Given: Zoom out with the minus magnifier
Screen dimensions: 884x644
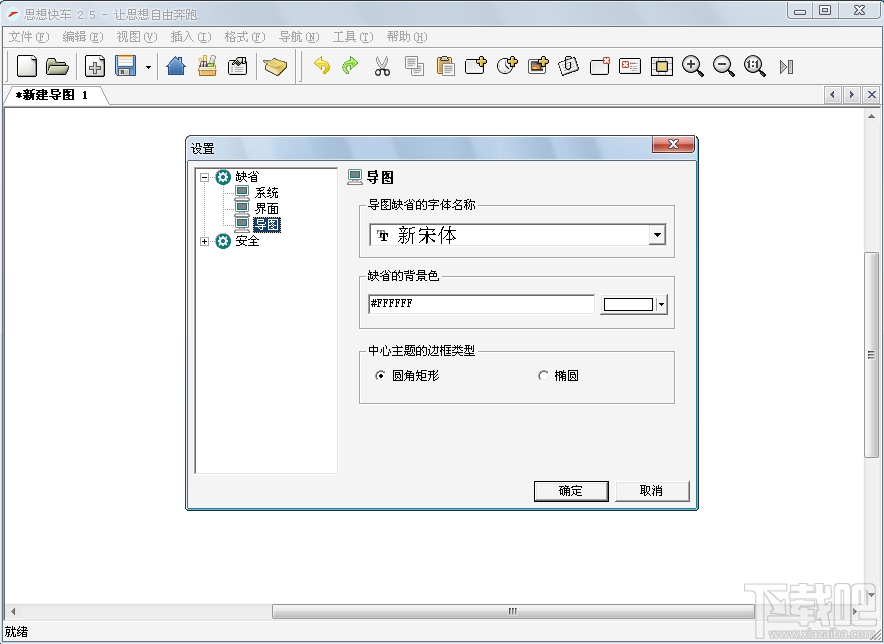Looking at the screenshot, I should click(723, 66).
